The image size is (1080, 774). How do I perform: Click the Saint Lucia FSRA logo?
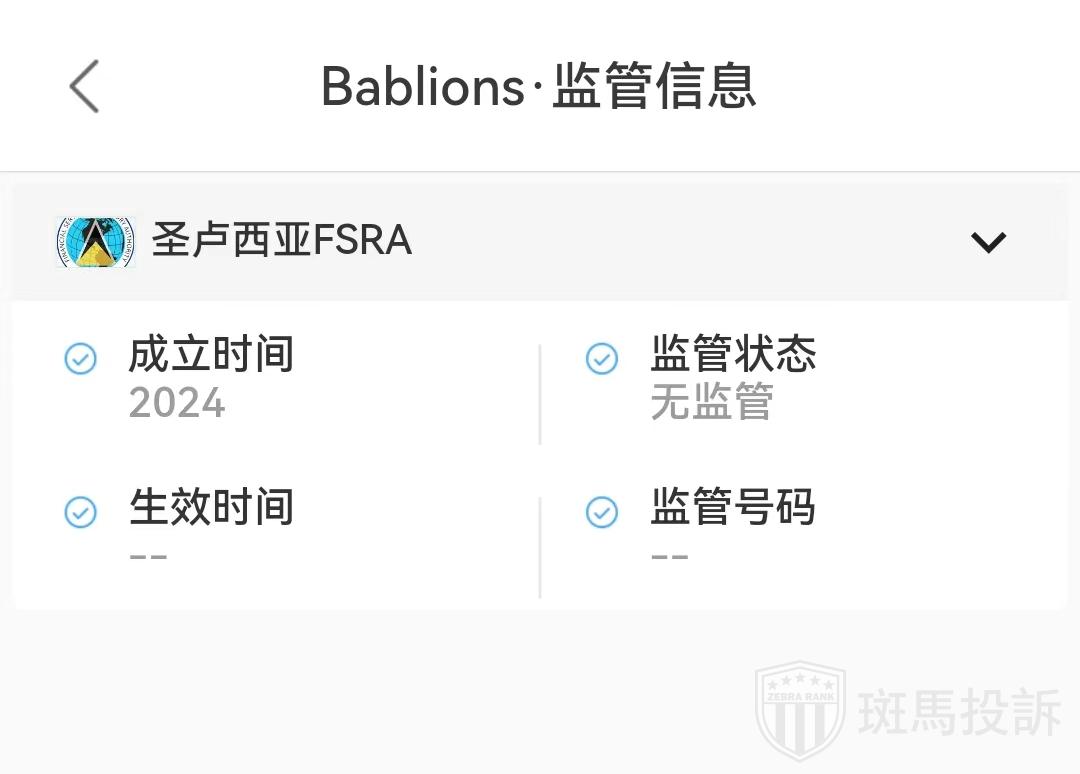click(x=95, y=241)
